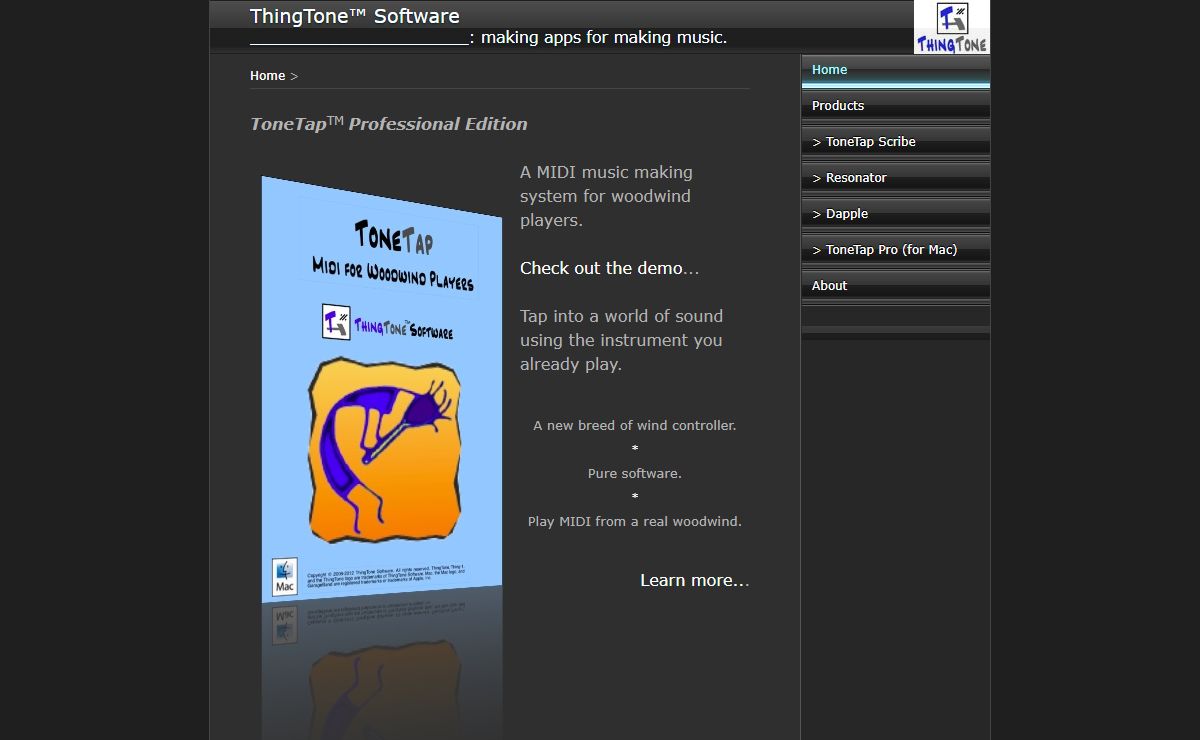Screen dimensions: 1200x740
Task: Click the 'ToneTap™ Professional Edition' heading
Action: pyautogui.click(x=389, y=124)
